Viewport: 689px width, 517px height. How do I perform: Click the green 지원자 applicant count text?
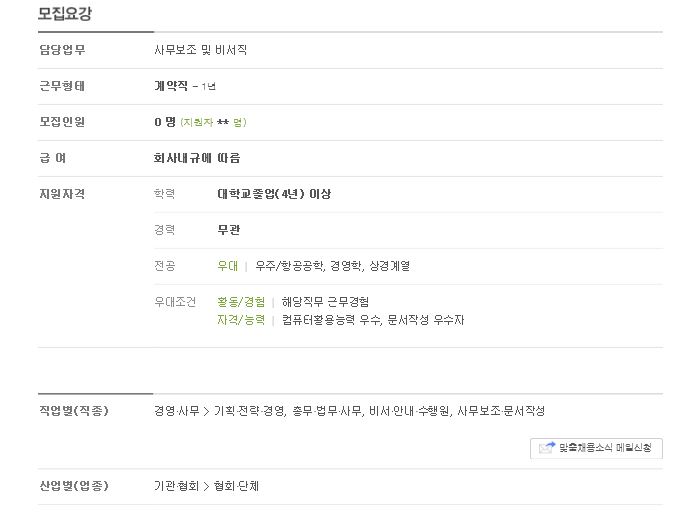(x=213, y=122)
